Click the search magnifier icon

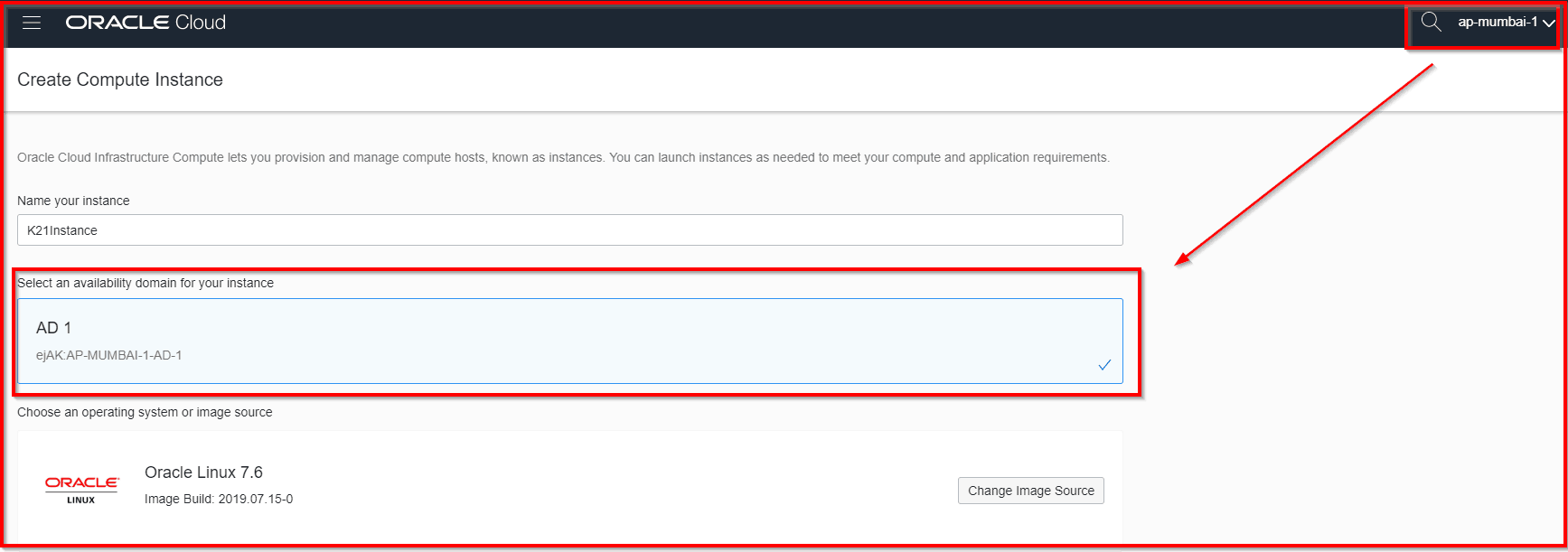pos(1431,23)
